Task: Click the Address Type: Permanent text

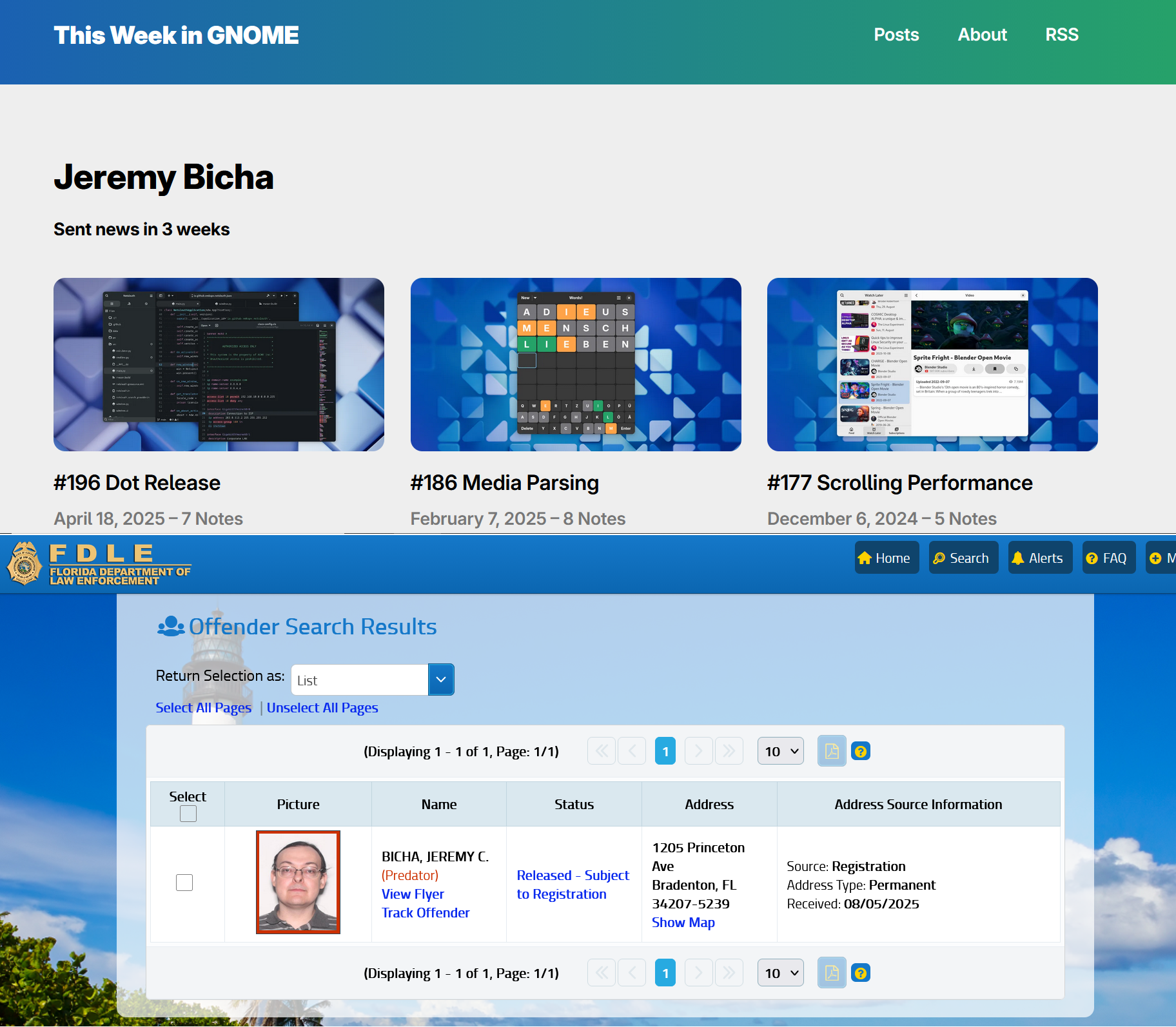Action: point(861,885)
